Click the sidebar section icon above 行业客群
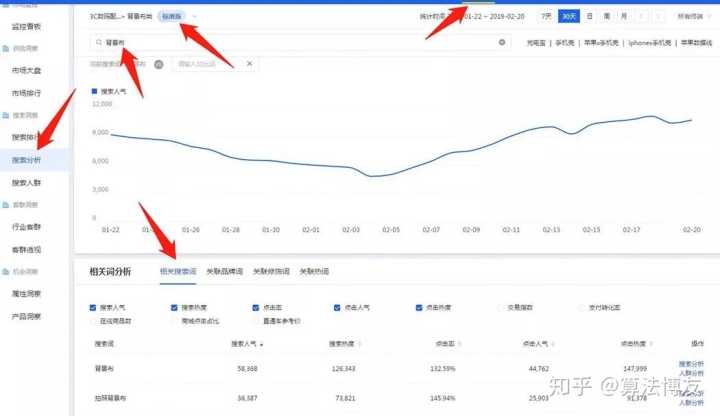 coord(6,205)
